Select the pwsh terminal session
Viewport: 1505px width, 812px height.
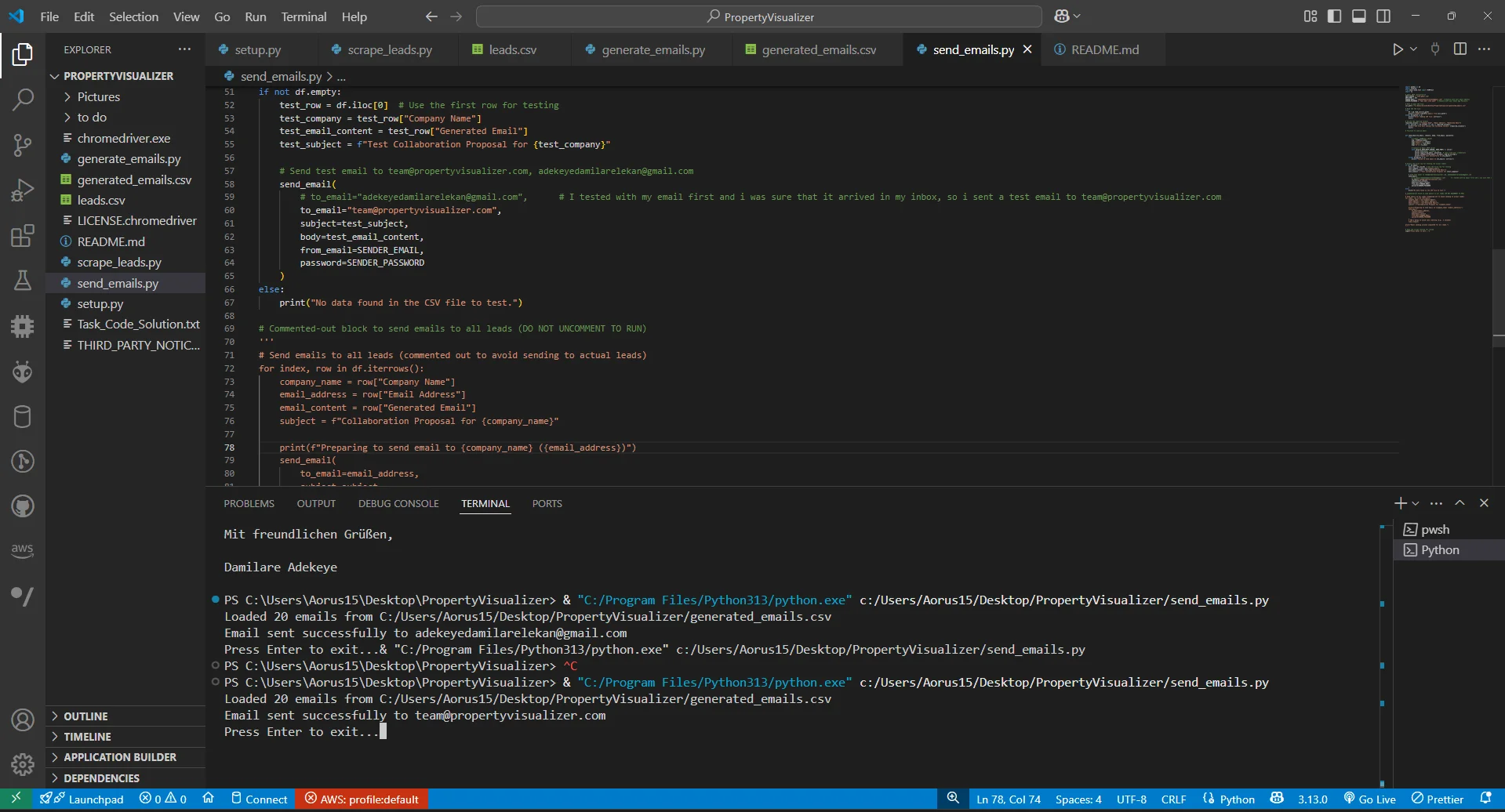tap(1434, 530)
